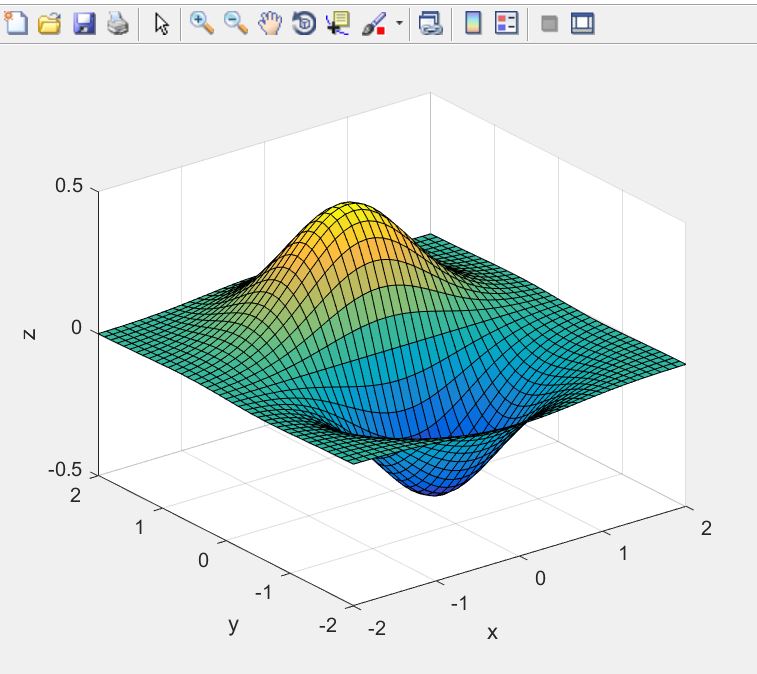Click the Link Plot icon
The width and height of the screenshot is (757, 674).
pos(431,23)
